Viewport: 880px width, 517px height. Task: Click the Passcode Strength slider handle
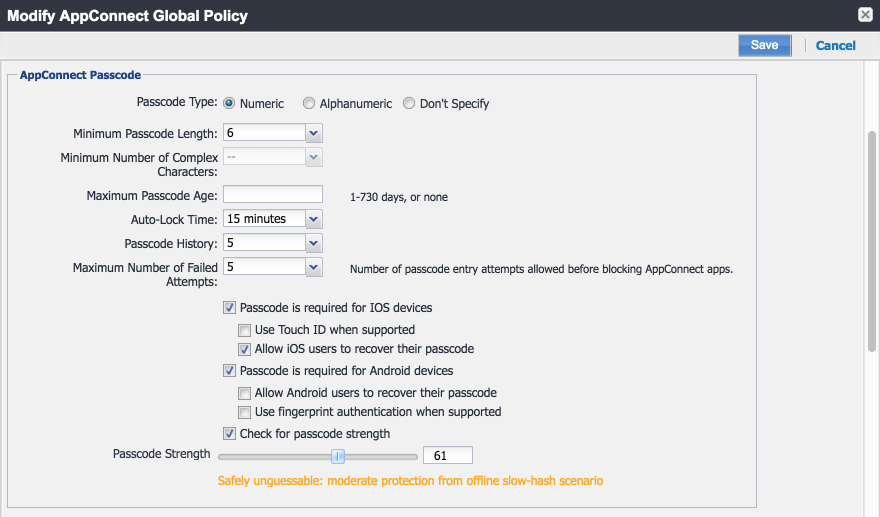[338, 456]
